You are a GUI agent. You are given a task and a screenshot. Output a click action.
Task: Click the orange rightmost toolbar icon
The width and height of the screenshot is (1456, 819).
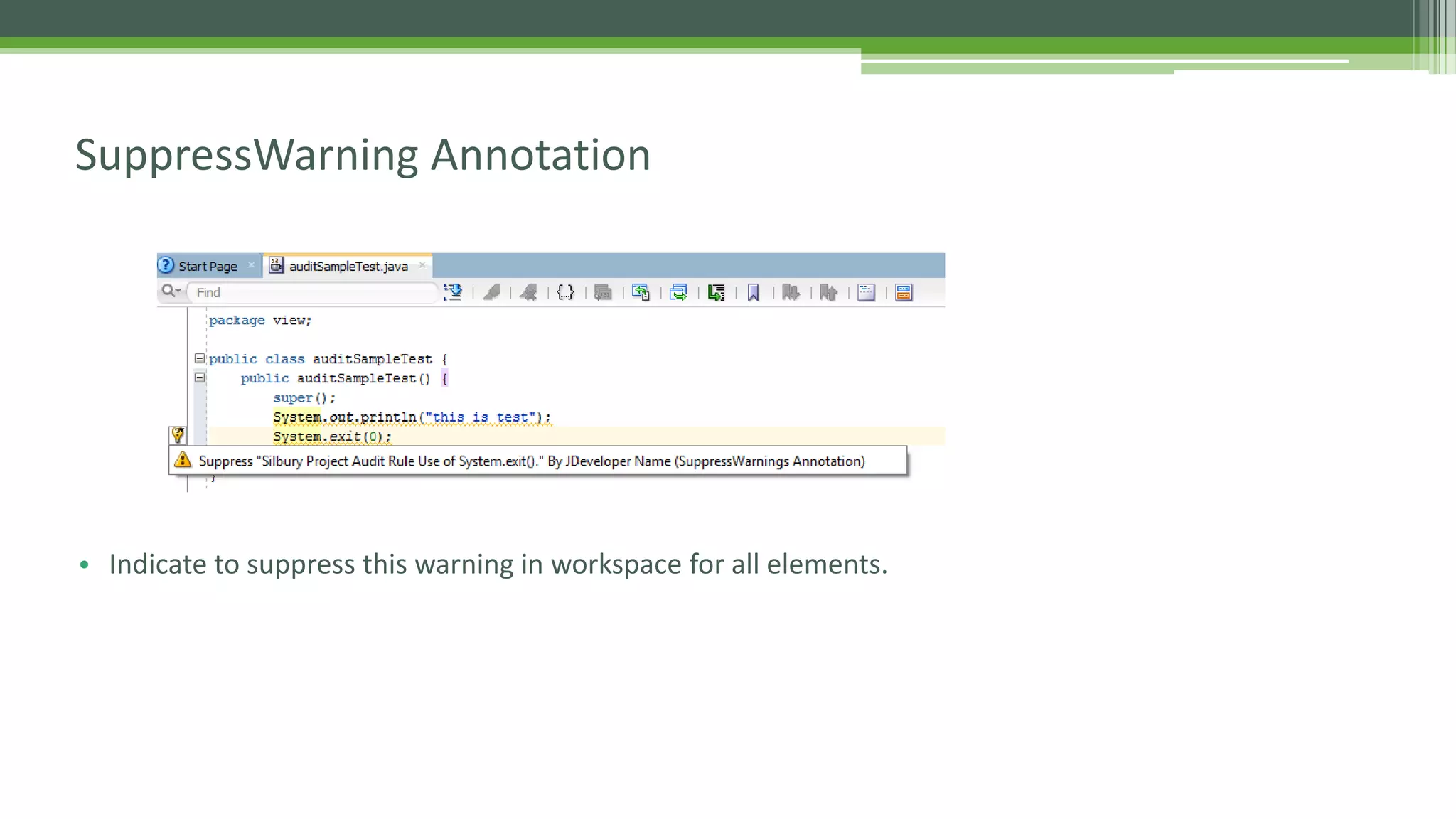904,292
